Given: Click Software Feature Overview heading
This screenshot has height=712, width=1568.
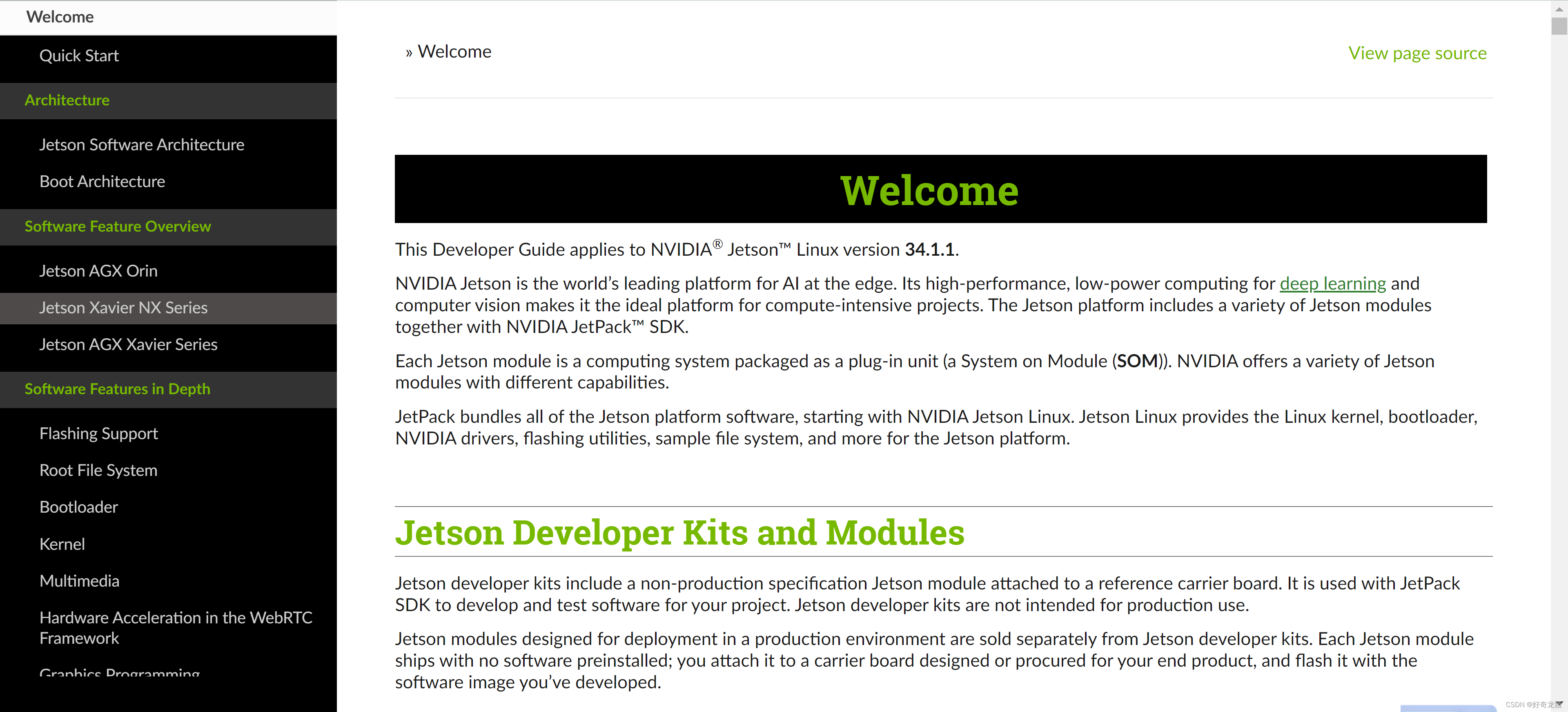Looking at the screenshot, I should click(118, 227).
